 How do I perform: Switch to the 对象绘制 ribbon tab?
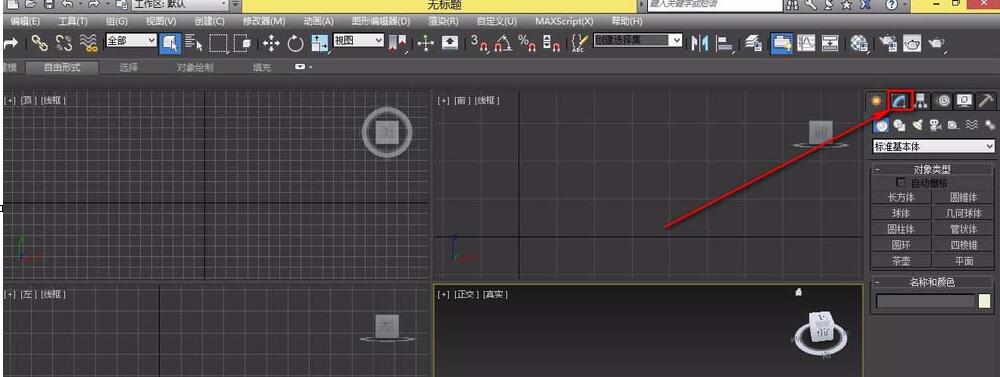pyautogui.click(x=195, y=67)
